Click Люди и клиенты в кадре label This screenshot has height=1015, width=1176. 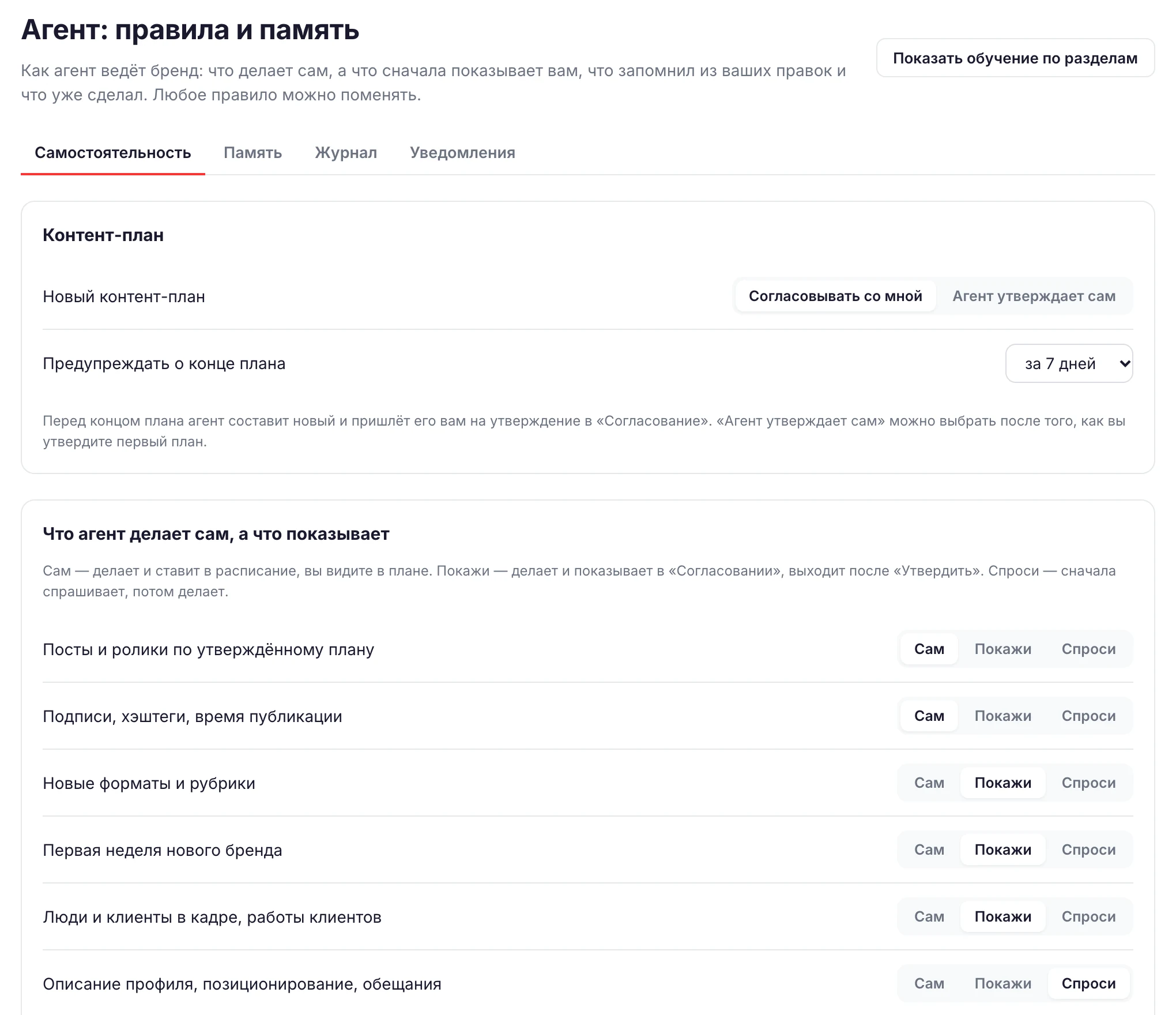[212, 917]
